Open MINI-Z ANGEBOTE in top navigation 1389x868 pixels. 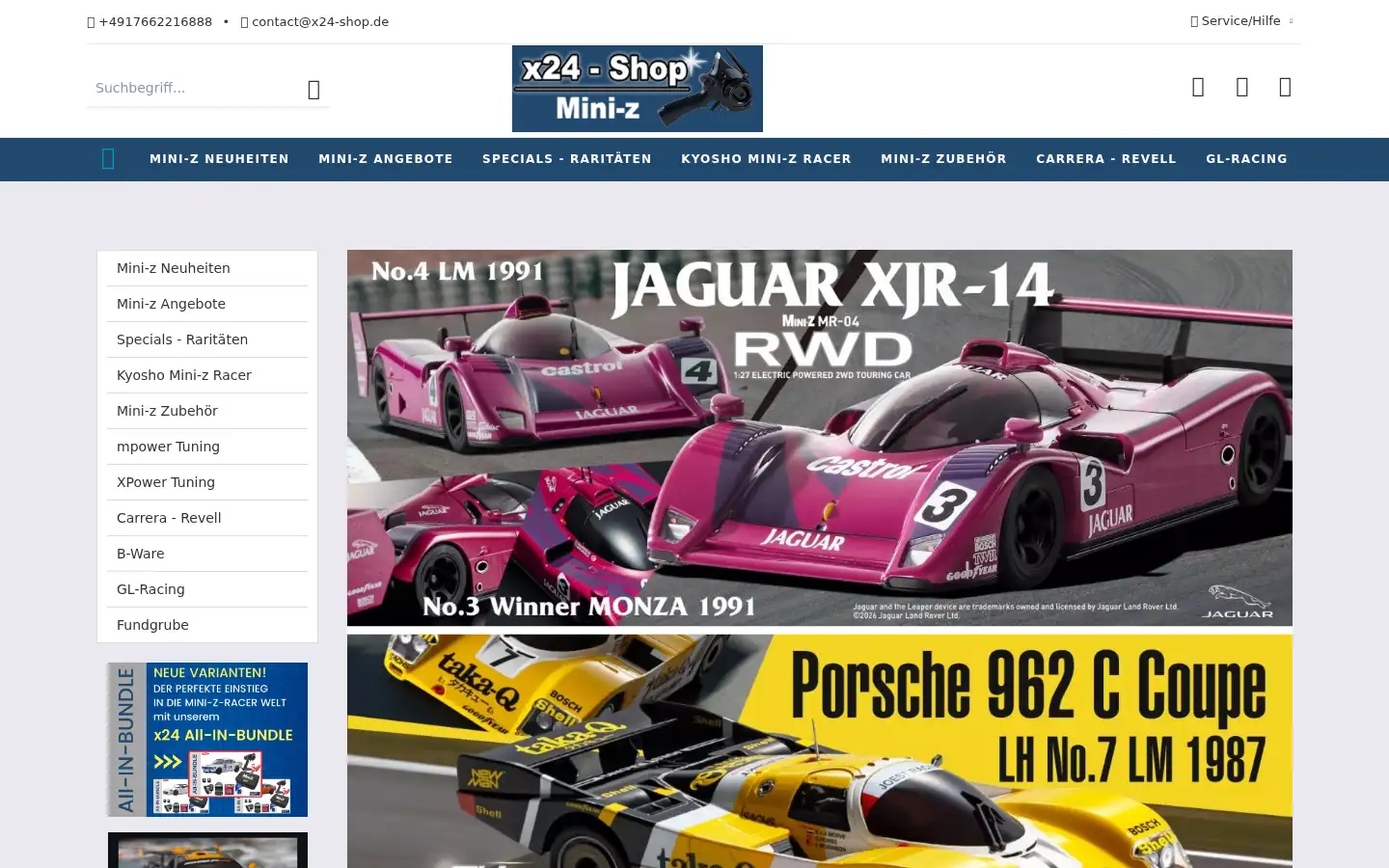point(386,159)
